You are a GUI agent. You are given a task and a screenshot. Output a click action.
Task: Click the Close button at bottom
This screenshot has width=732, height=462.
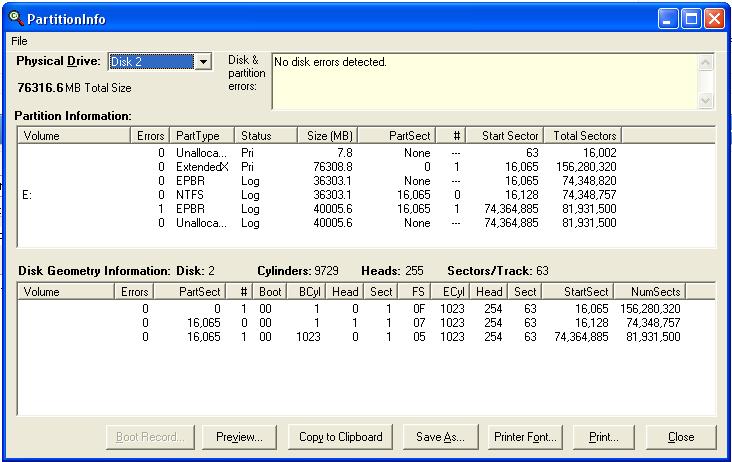coord(681,437)
